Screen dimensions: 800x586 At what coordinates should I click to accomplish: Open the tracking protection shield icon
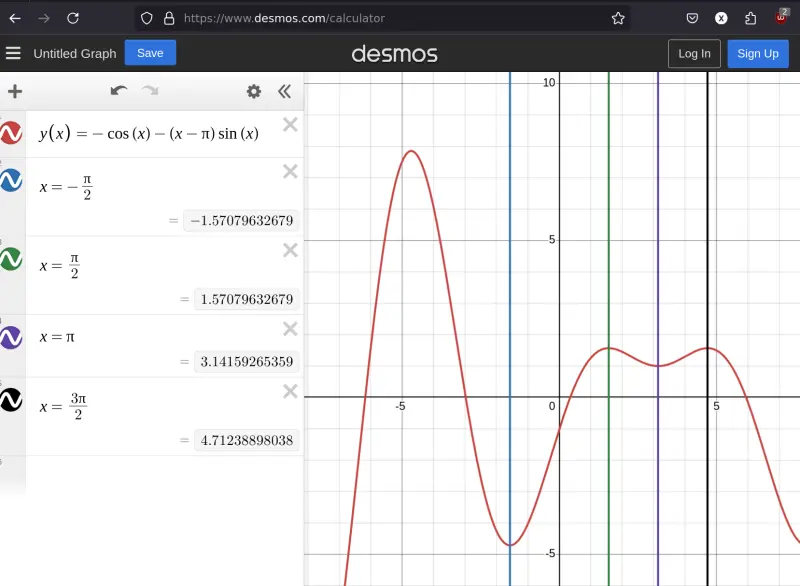click(146, 18)
